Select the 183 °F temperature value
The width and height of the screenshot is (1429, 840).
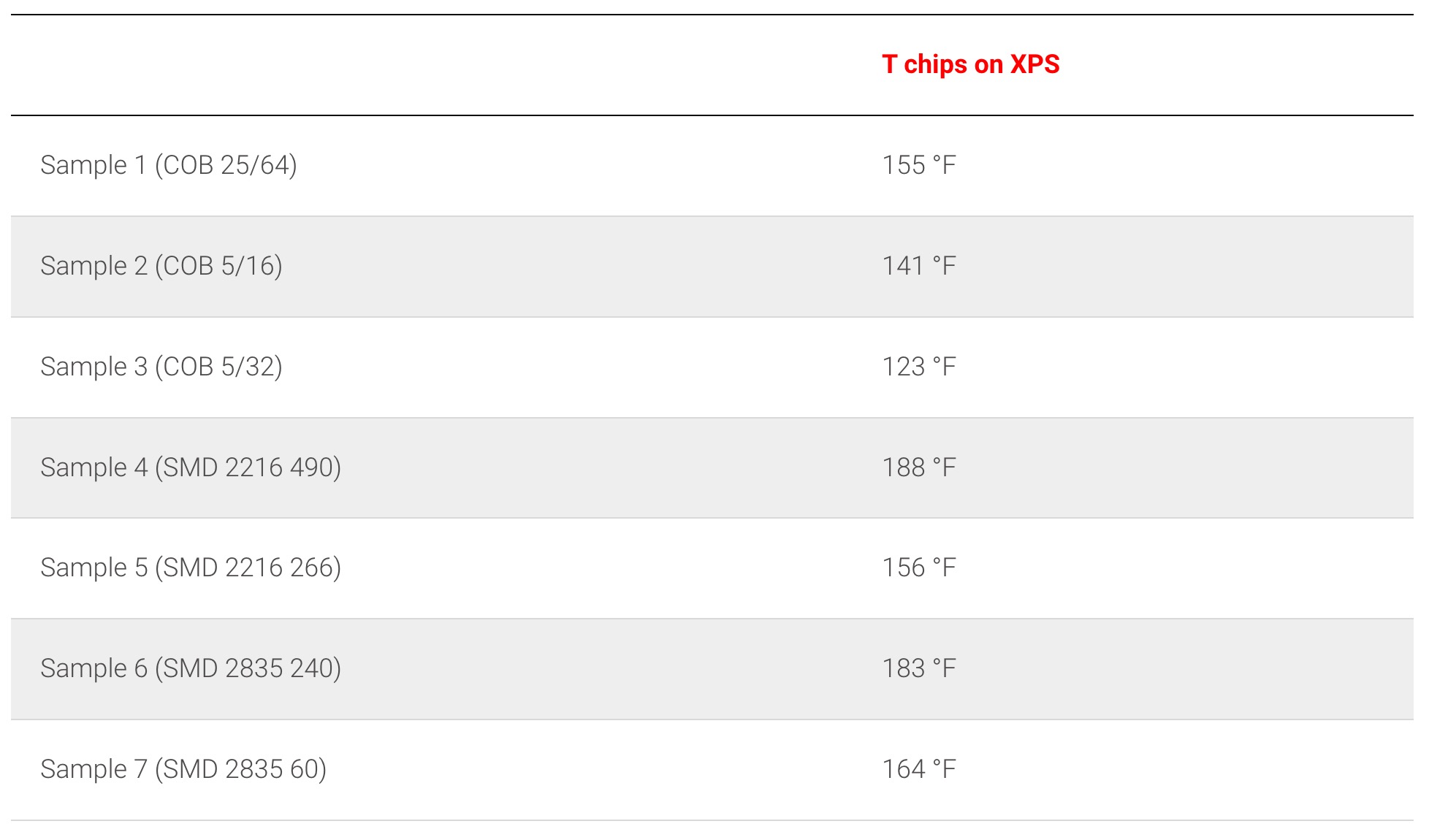point(918,668)
